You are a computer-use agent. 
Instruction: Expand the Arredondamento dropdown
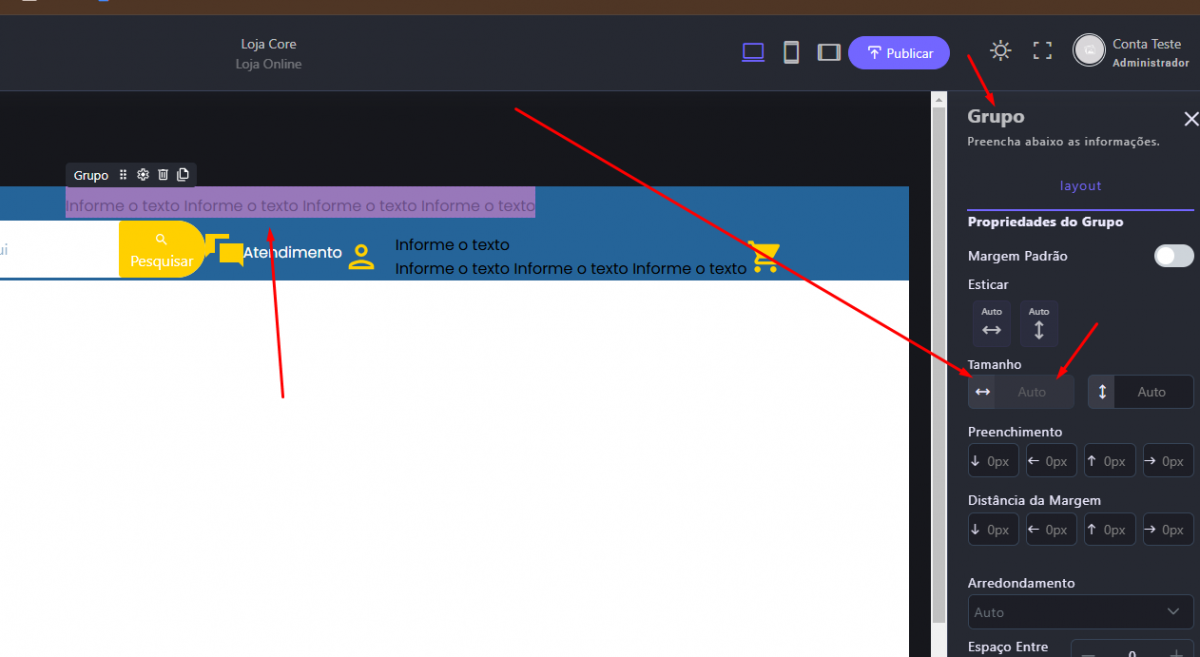point(1081,612)
